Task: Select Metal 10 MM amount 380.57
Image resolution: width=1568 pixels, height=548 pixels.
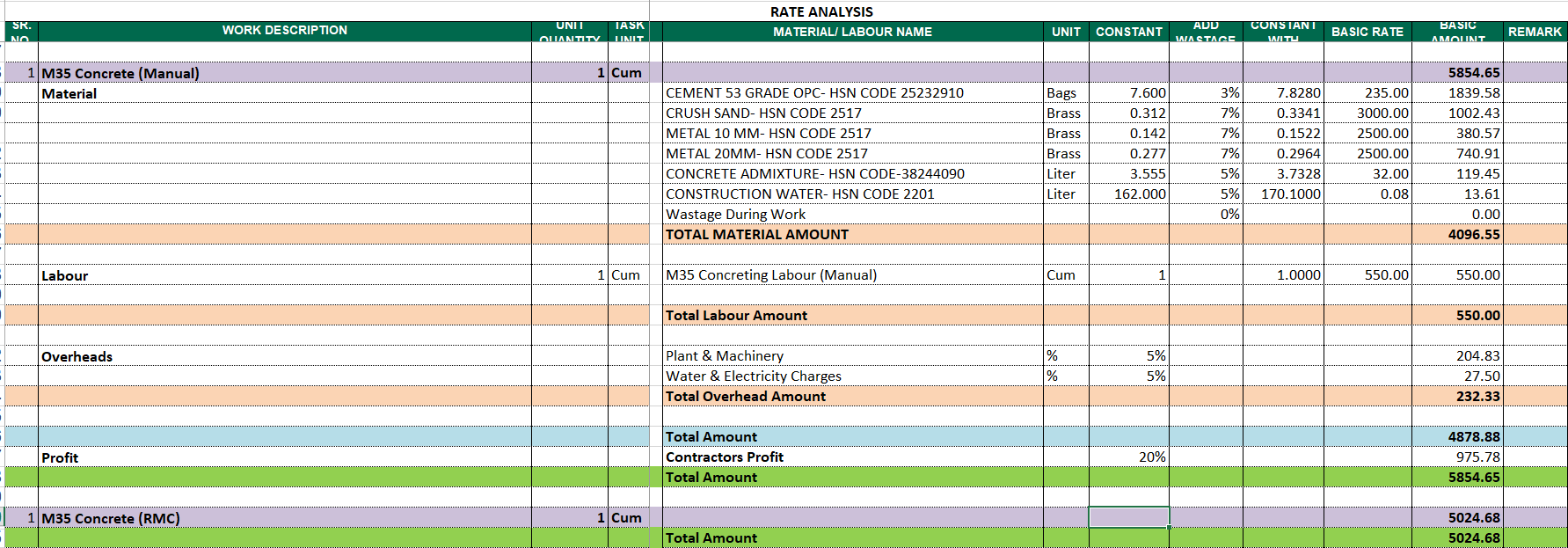Action: tap(1457, 134)
